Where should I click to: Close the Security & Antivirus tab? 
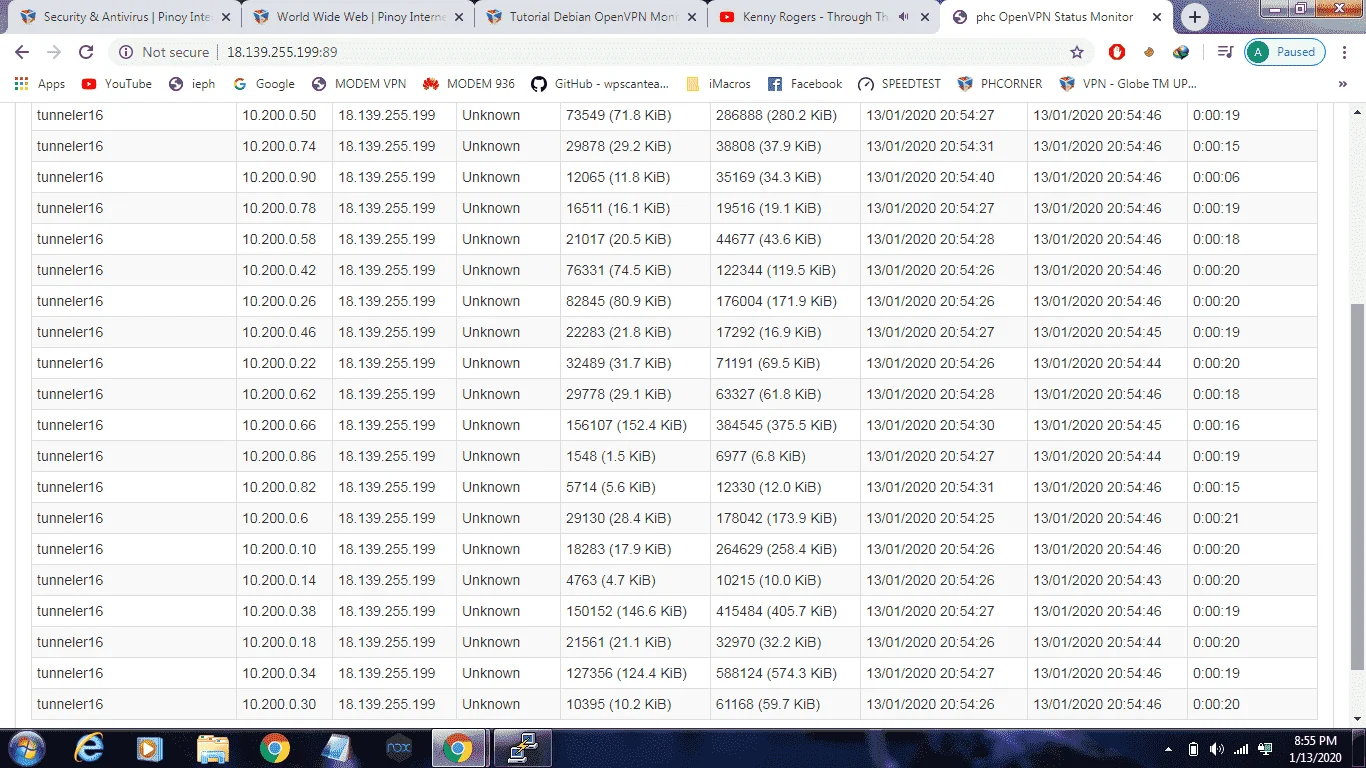coord(226,17)
